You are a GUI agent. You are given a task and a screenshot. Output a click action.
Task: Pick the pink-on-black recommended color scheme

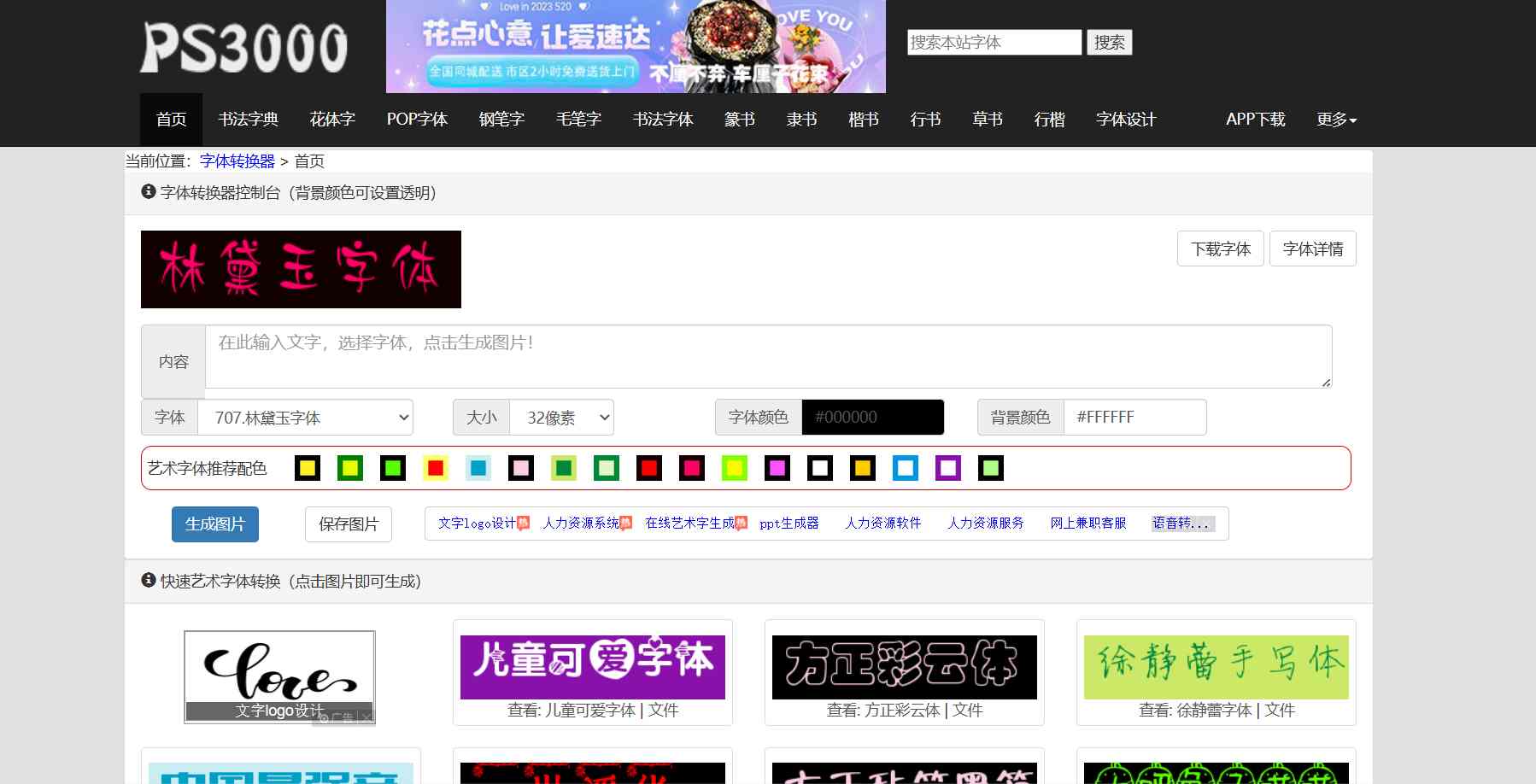tap(521, 468)
